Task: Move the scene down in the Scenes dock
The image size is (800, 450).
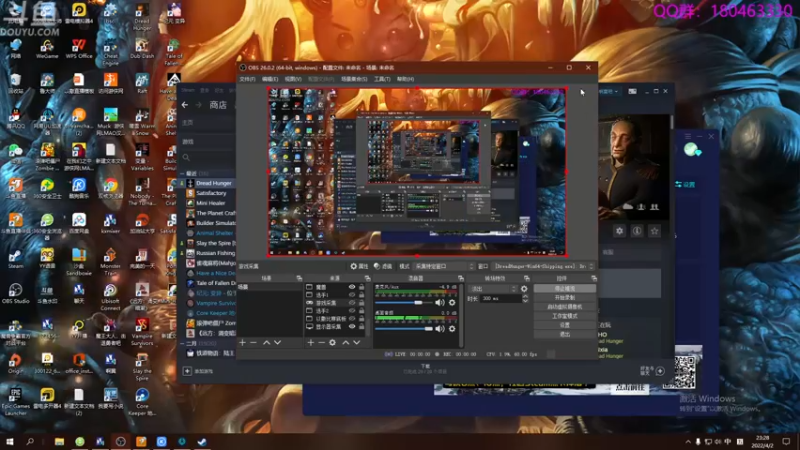Action: point(278,342)
